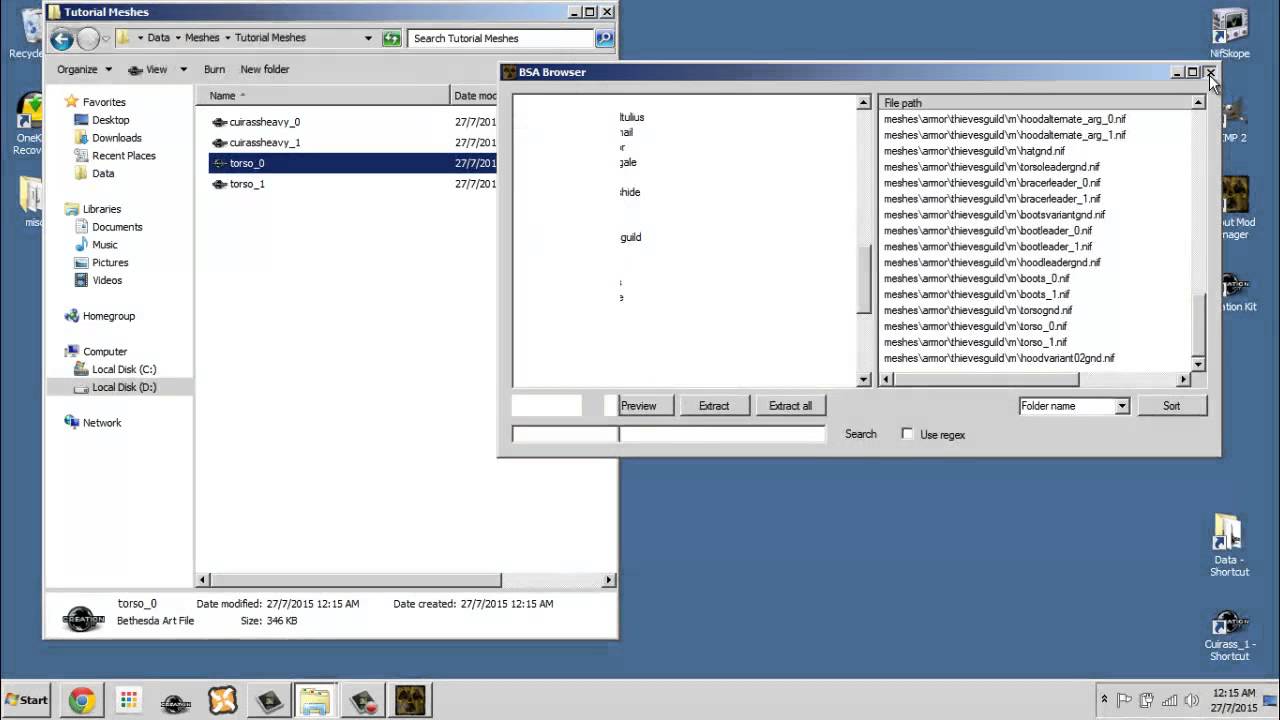Open Recent Places in navigation pane
This screenshot has height=720, width=1280.
[x=123, y=156]
